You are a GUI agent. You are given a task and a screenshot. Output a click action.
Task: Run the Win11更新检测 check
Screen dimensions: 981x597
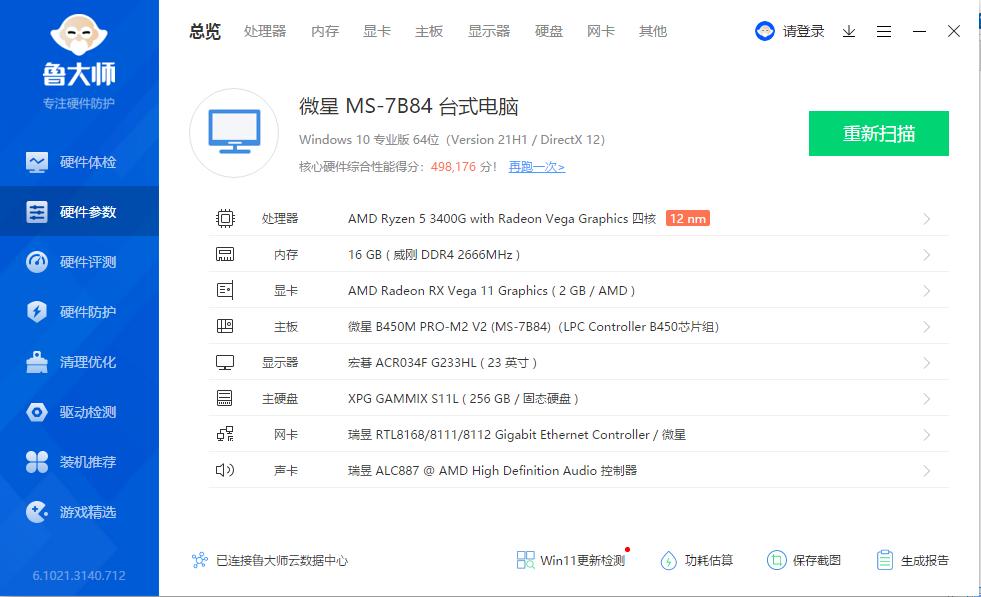pyautogui.click(x=572, y=560)
